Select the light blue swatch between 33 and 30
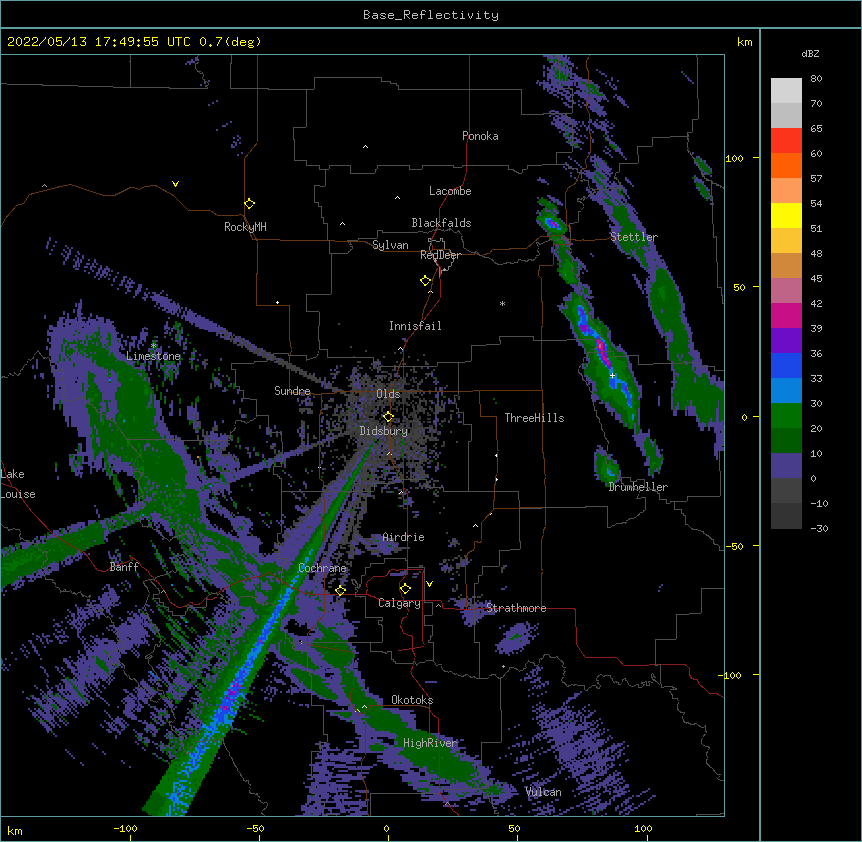The image size is (862, 842). tap(786, 390)
